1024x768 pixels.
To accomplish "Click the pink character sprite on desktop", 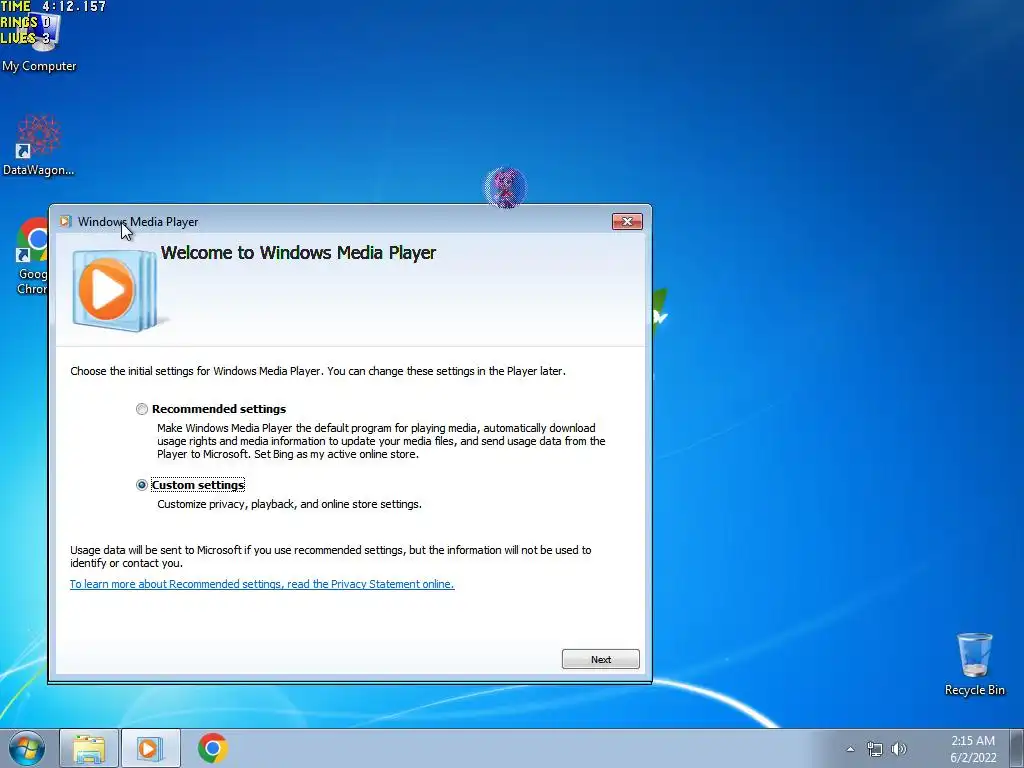I will (505, 187).
